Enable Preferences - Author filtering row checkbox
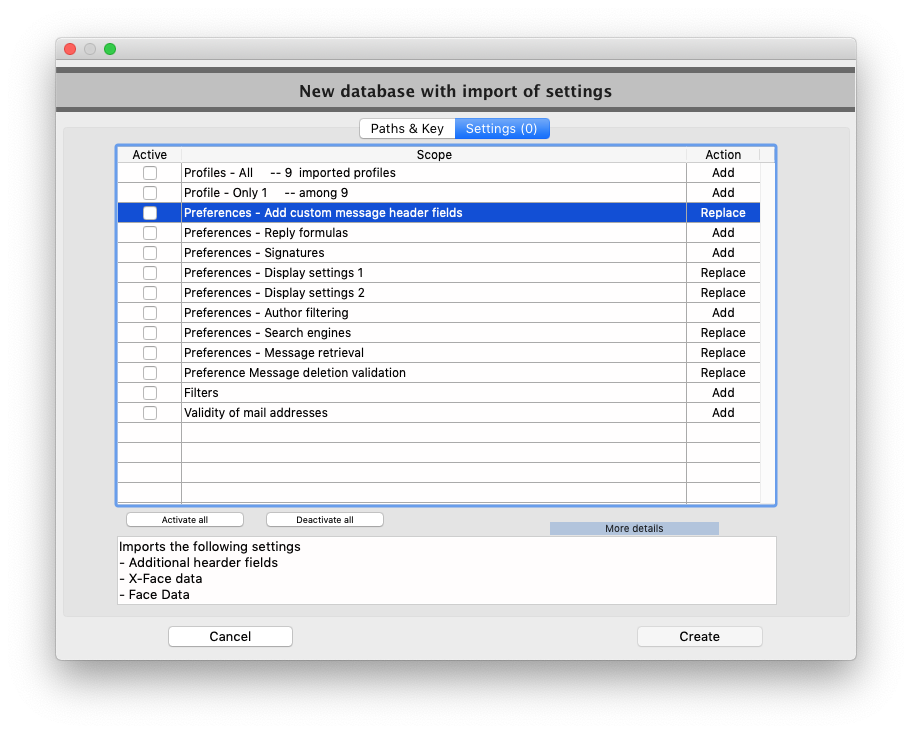This screenshot has height=734, width=912. coord(149,312)
